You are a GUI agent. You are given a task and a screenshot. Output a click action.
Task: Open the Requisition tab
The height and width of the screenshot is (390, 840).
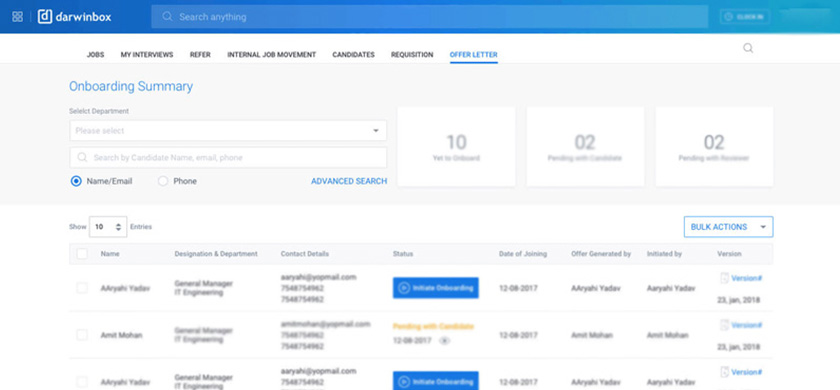click(x=412, y=55)
